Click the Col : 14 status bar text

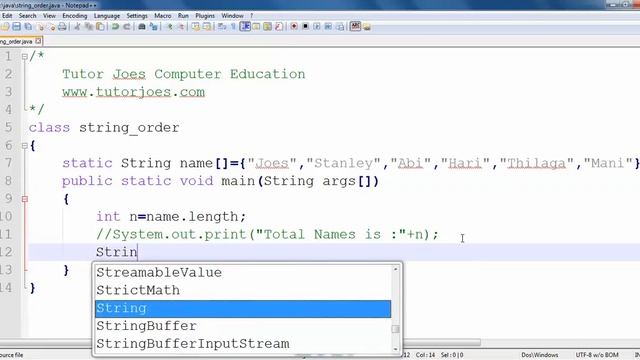(425, 355)
